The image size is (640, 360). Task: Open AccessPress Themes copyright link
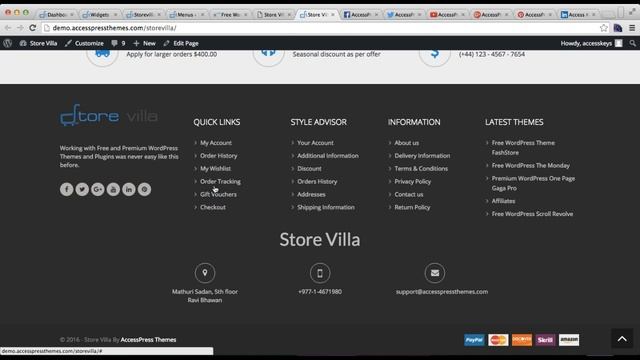148,339
